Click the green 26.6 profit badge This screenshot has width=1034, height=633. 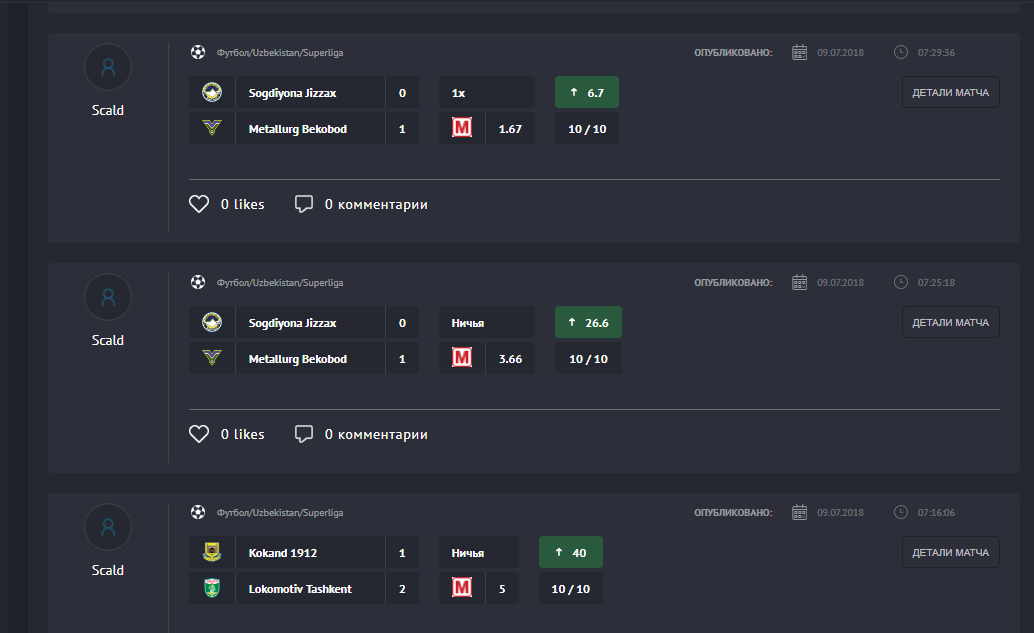tap(588, 323)
